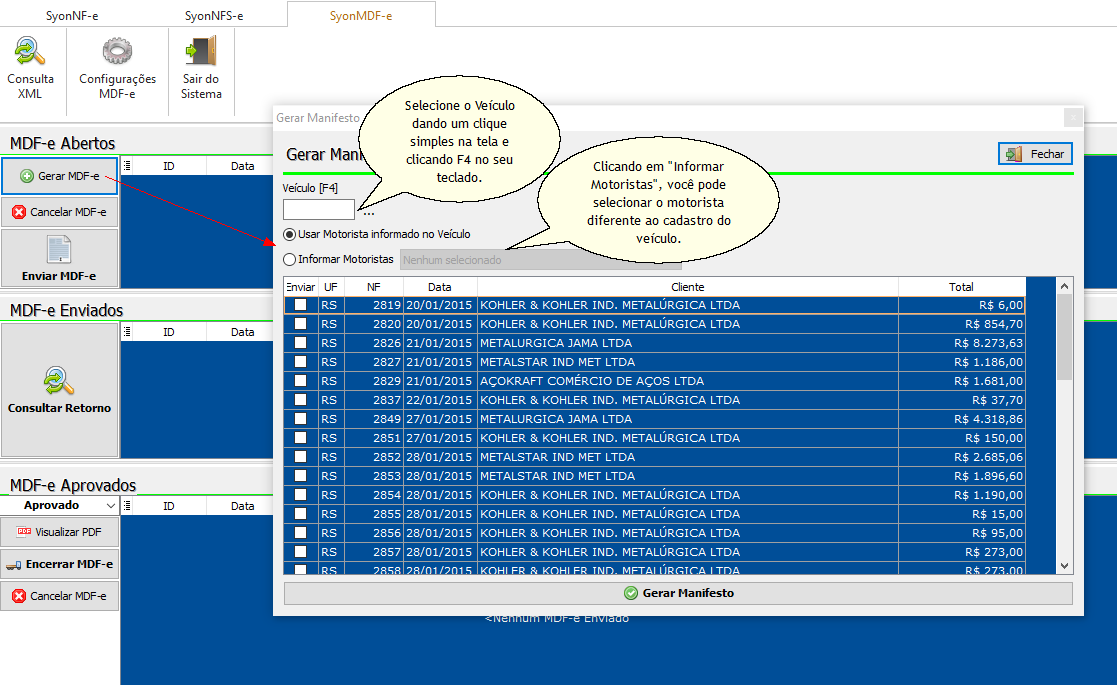Click the Gerar MDF-e button
The width and height of the screenshot is (1117, 685).
coord(60,176)
